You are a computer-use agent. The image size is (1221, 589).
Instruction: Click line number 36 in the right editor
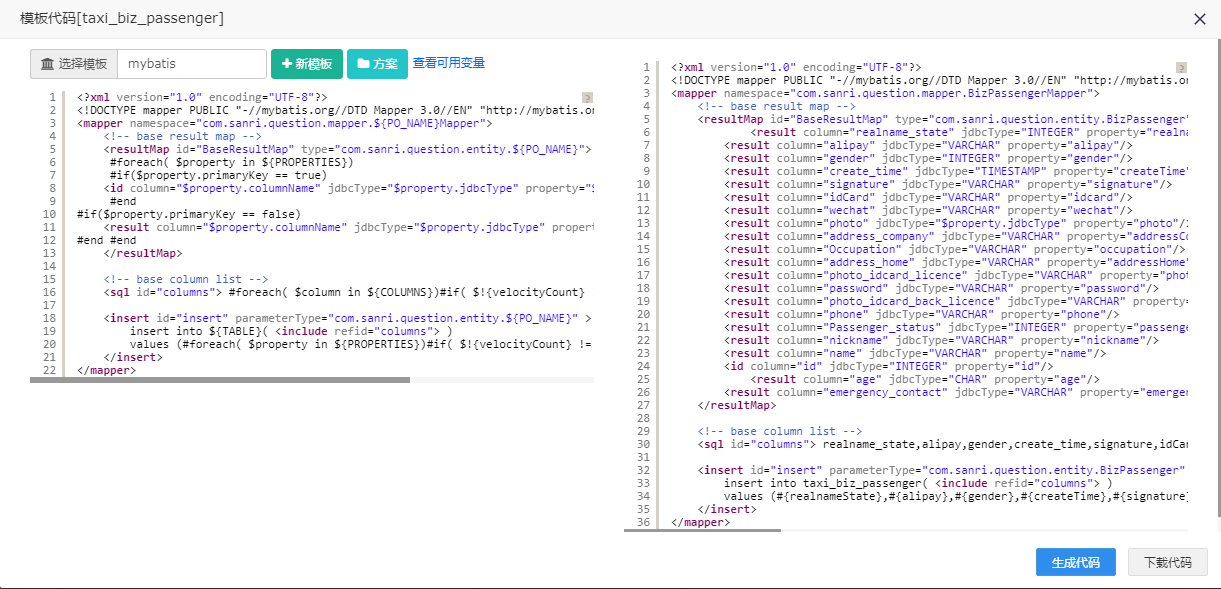click(x=644, y=522)
